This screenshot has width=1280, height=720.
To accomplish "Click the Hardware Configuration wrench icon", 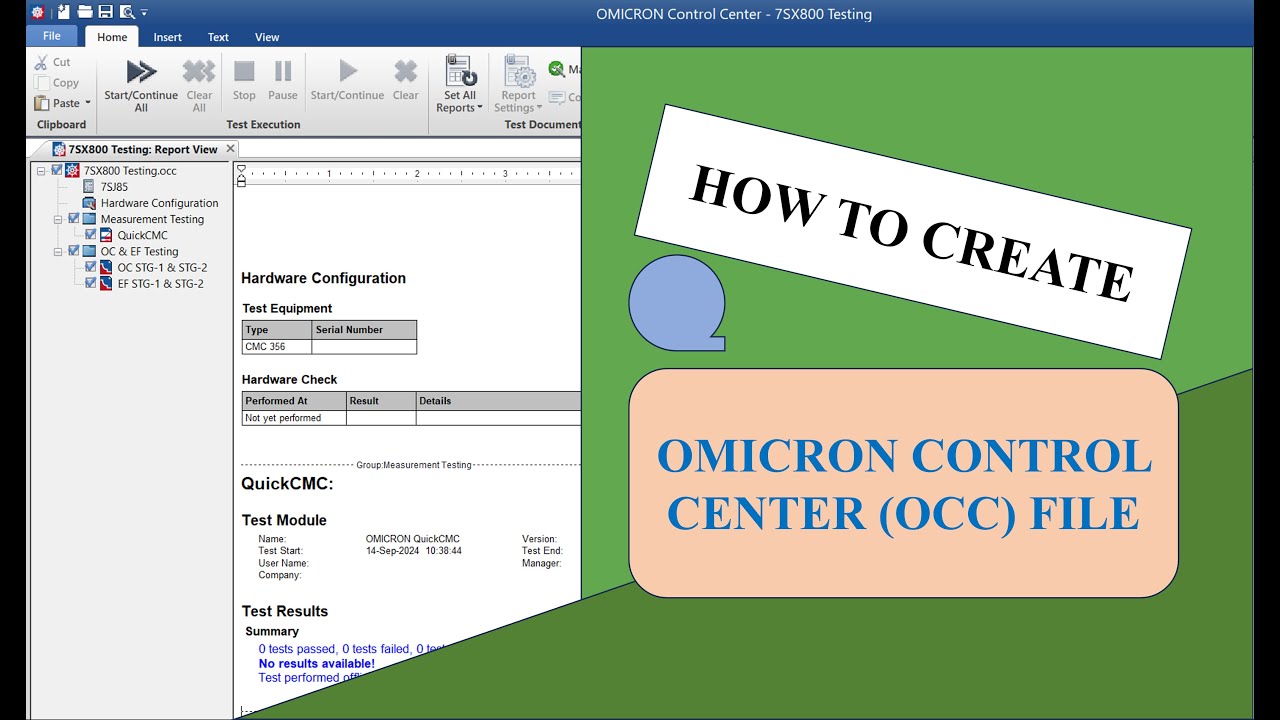I will [x=89, y=203].
